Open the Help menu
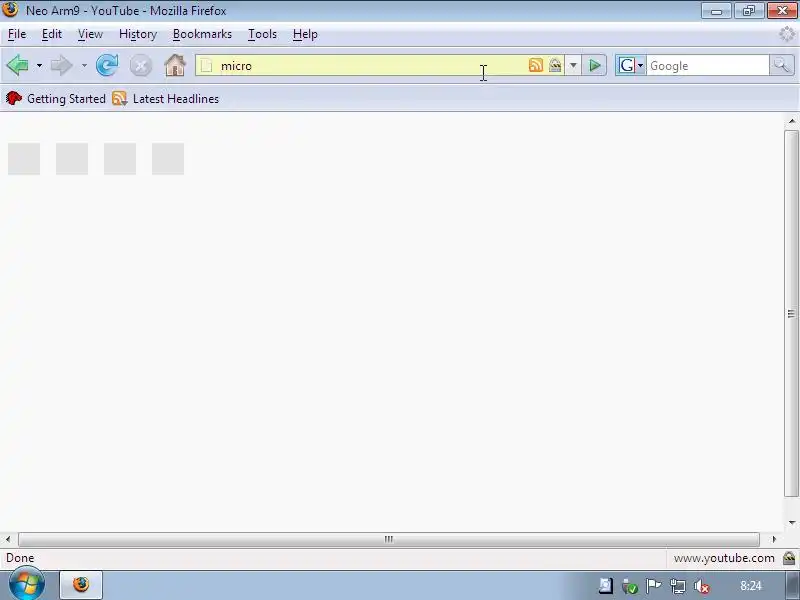The image size is (800, 600). [x=305, y=34]
